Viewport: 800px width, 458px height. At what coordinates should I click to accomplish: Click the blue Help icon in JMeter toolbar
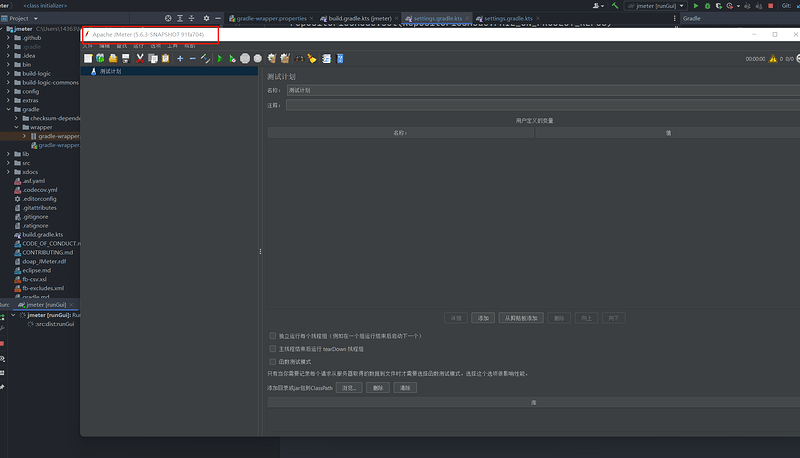pos(340,59)
